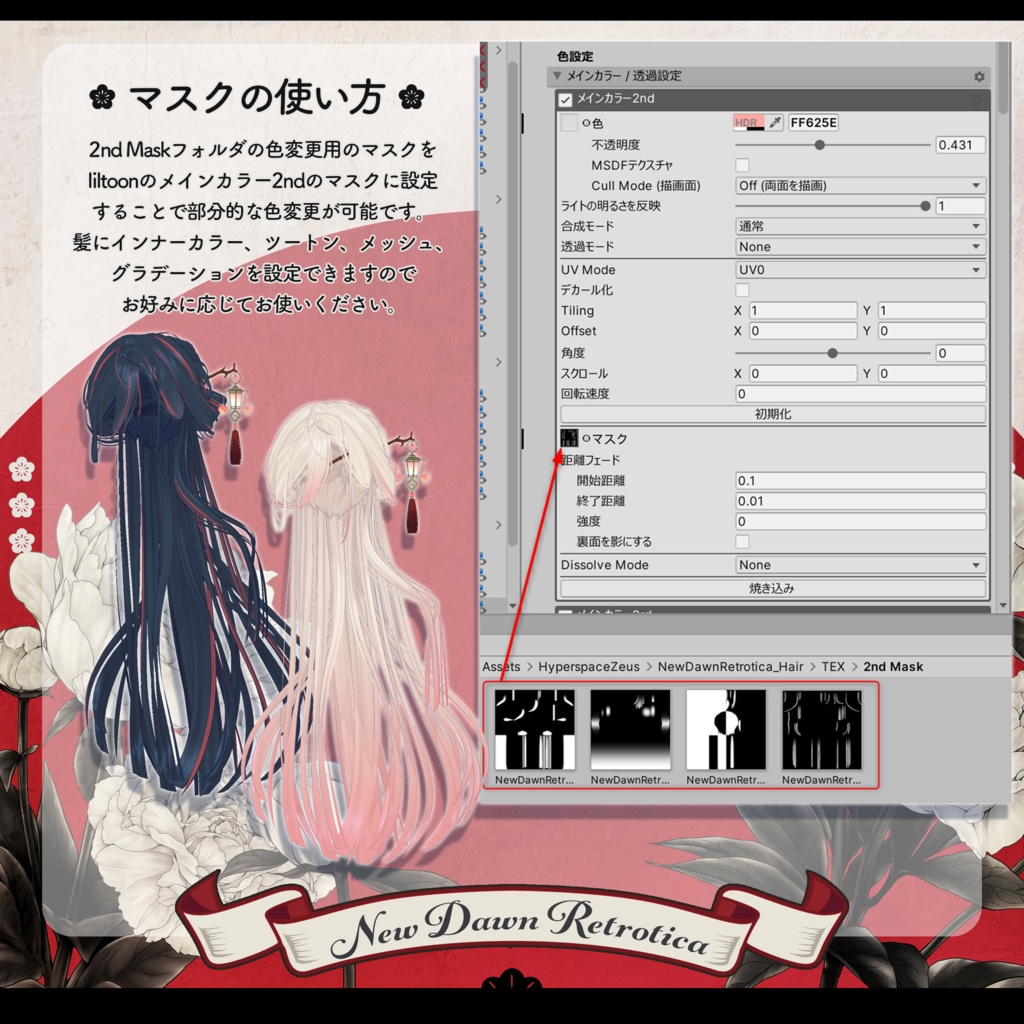Change Dissolve Mode from None
The width and height of the screenshot is (1024, 1024).
click(x=858, y=564)
